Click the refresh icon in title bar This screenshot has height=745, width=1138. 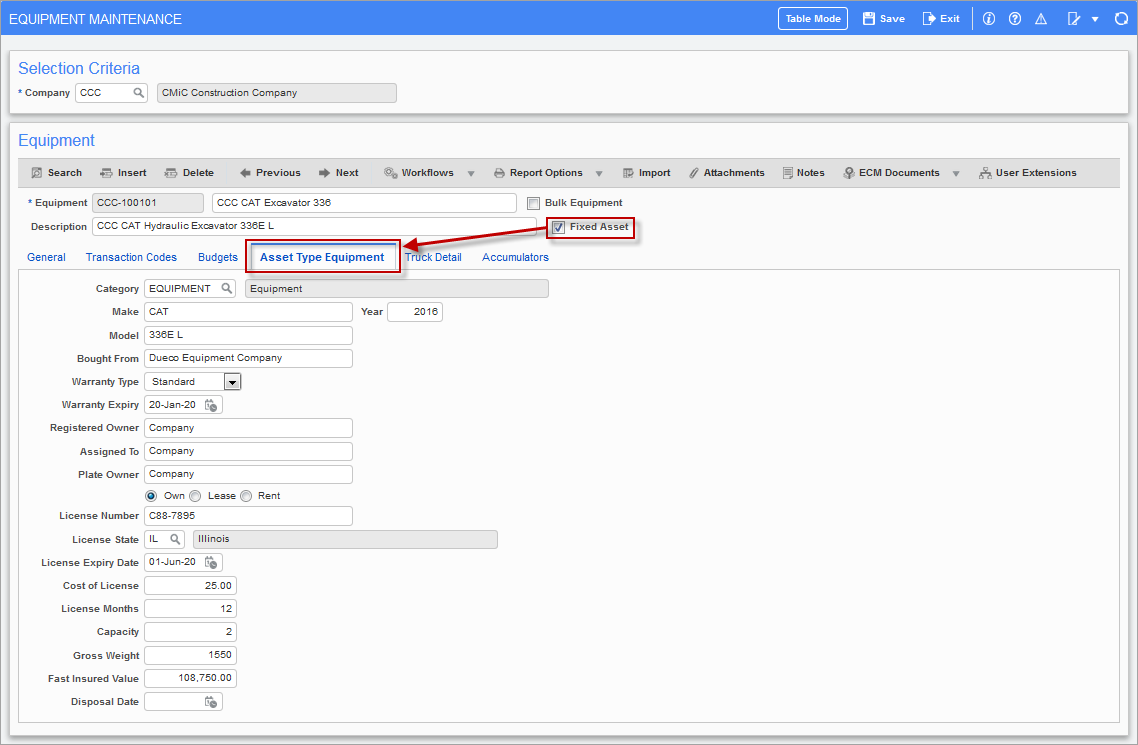point(1120,19)
